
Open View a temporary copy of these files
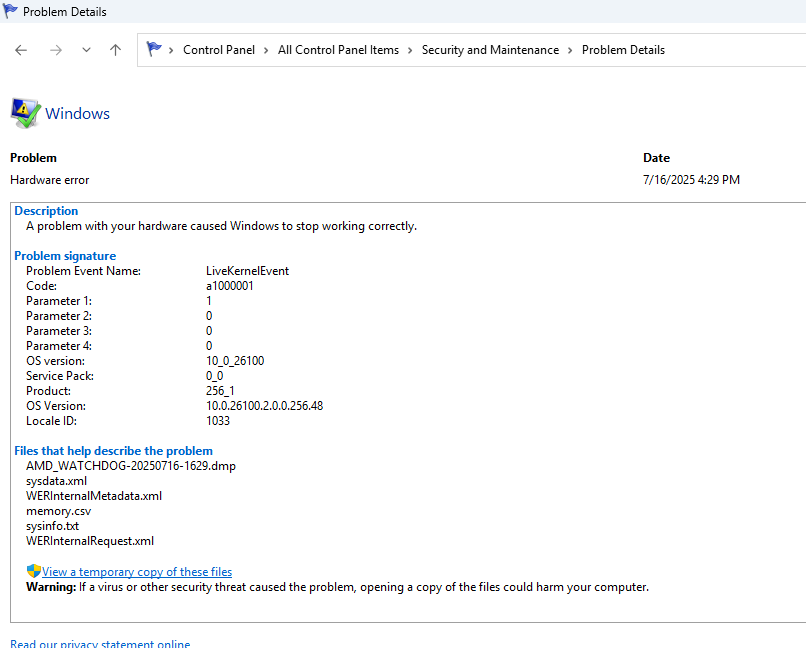click(137, 572)
